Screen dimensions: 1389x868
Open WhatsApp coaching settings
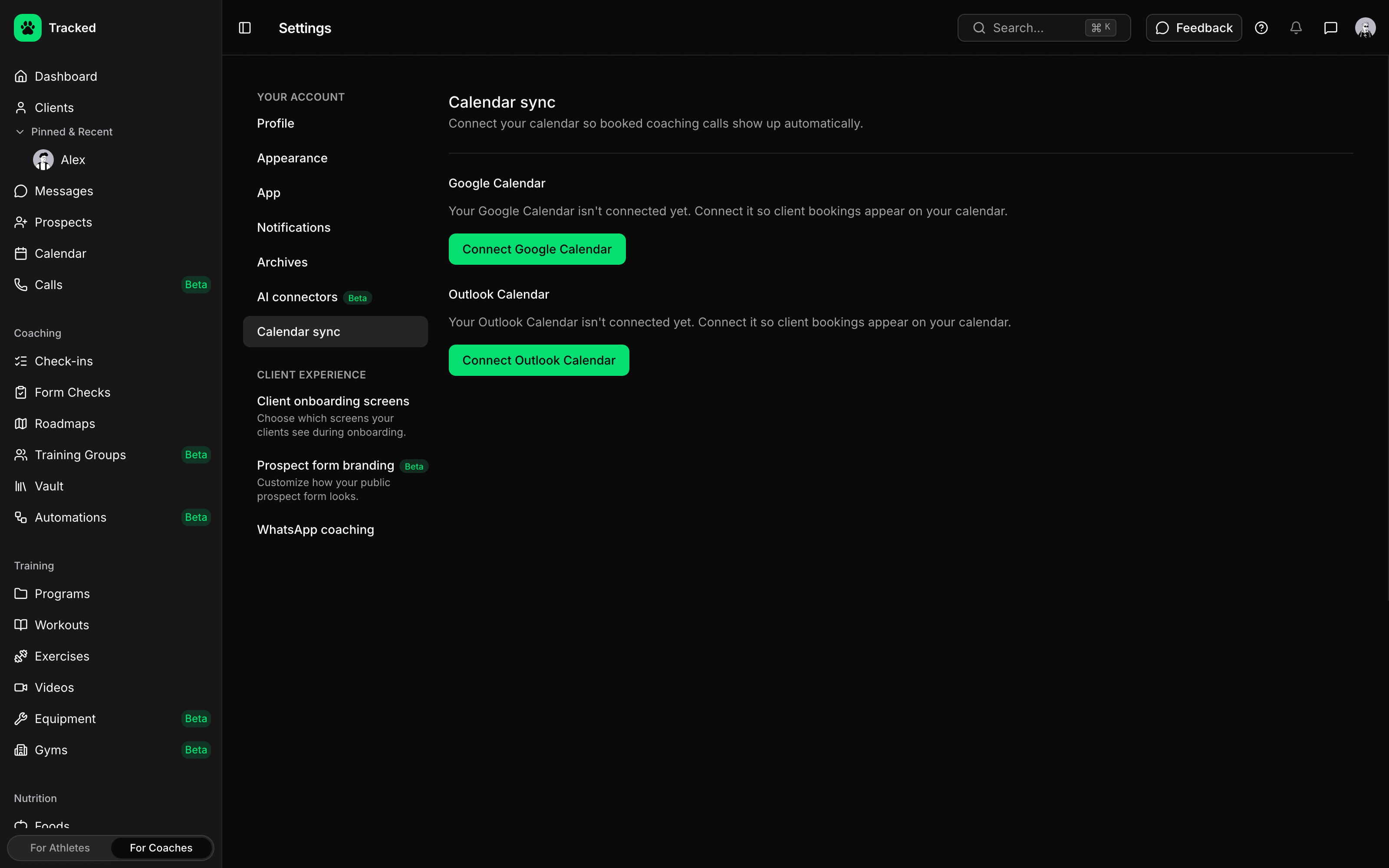pyautogui.click(x=335, y=529)
